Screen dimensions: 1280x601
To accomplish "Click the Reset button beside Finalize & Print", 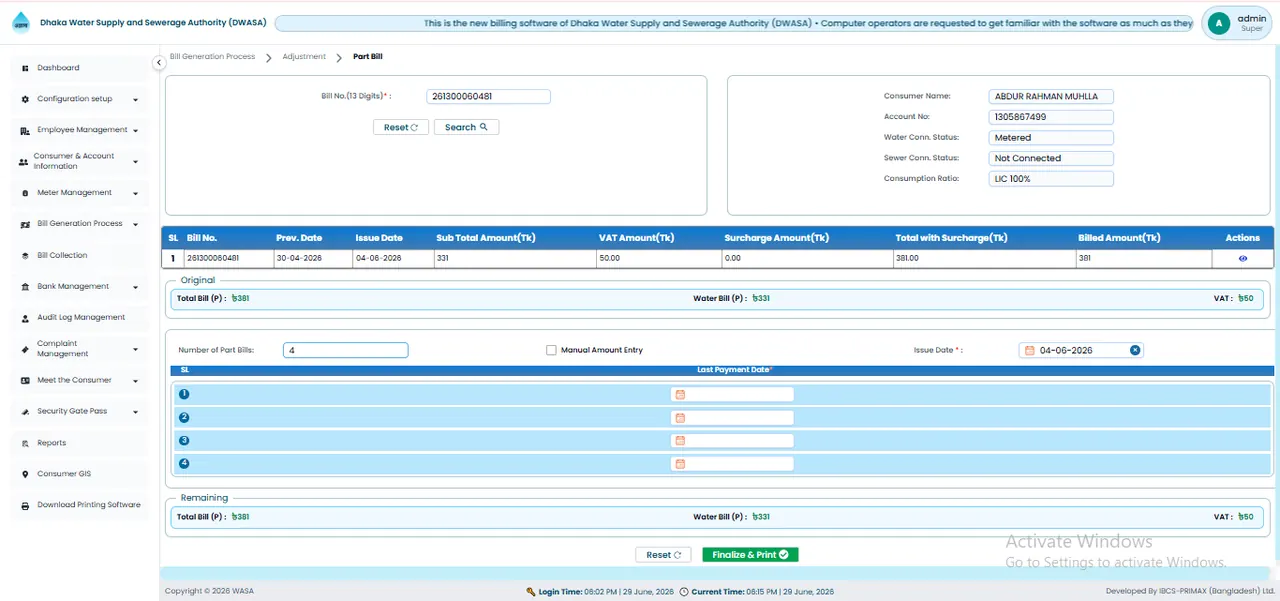I will pyautogui.click(x=663, y=555).
